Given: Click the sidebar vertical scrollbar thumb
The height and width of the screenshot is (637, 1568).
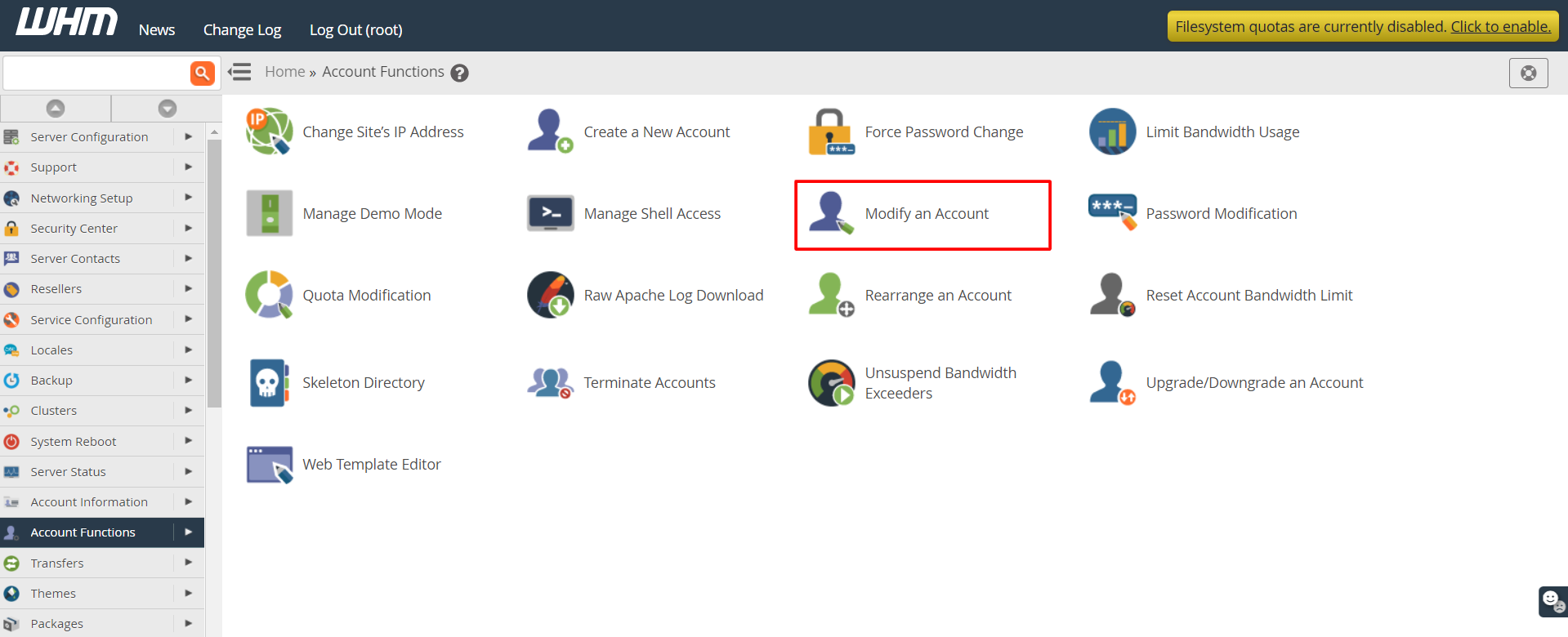Looking at the screenshot, I should [x=215, y=274].
